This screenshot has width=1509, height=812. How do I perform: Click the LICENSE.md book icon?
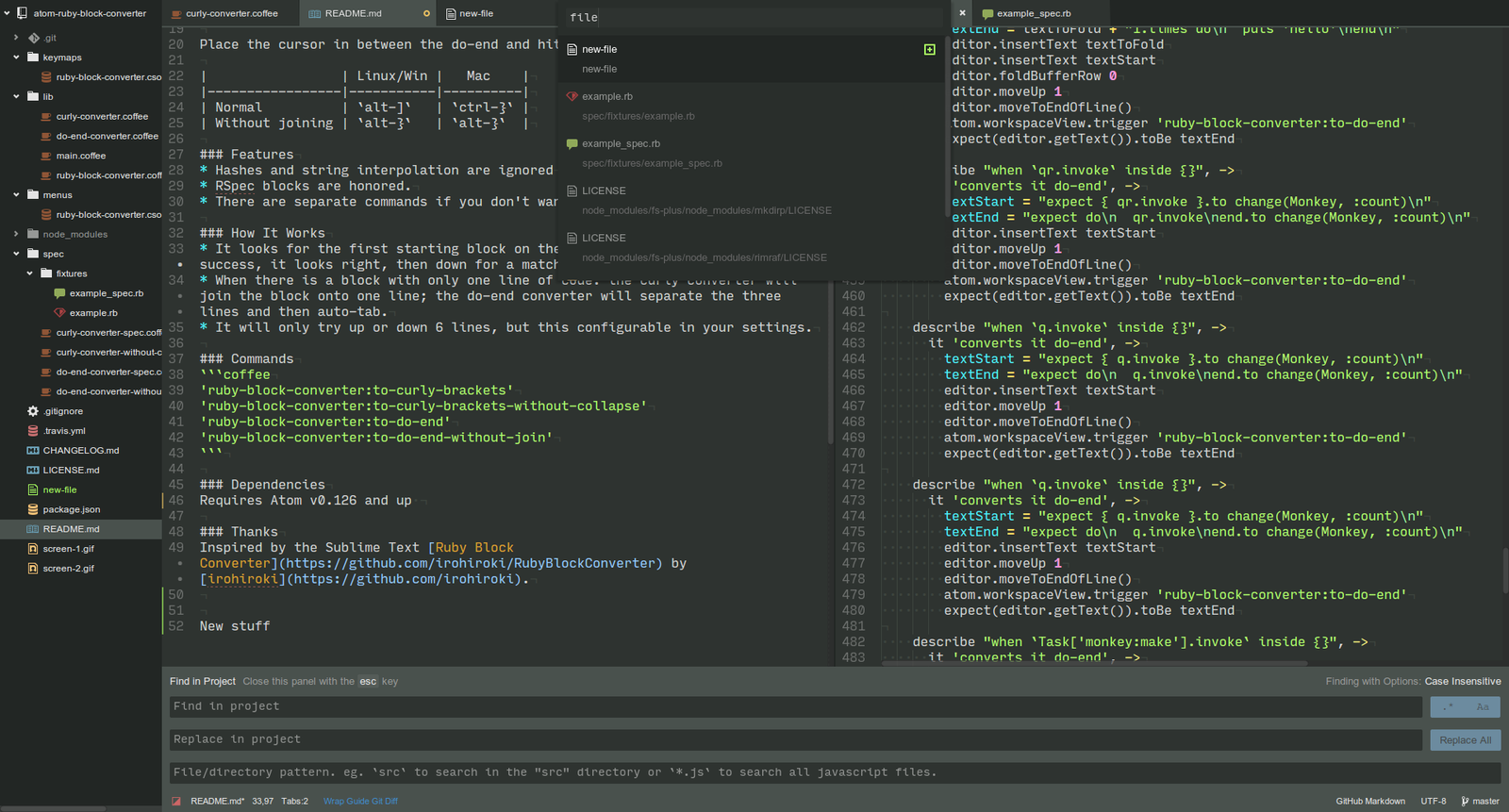pos(33,471)
